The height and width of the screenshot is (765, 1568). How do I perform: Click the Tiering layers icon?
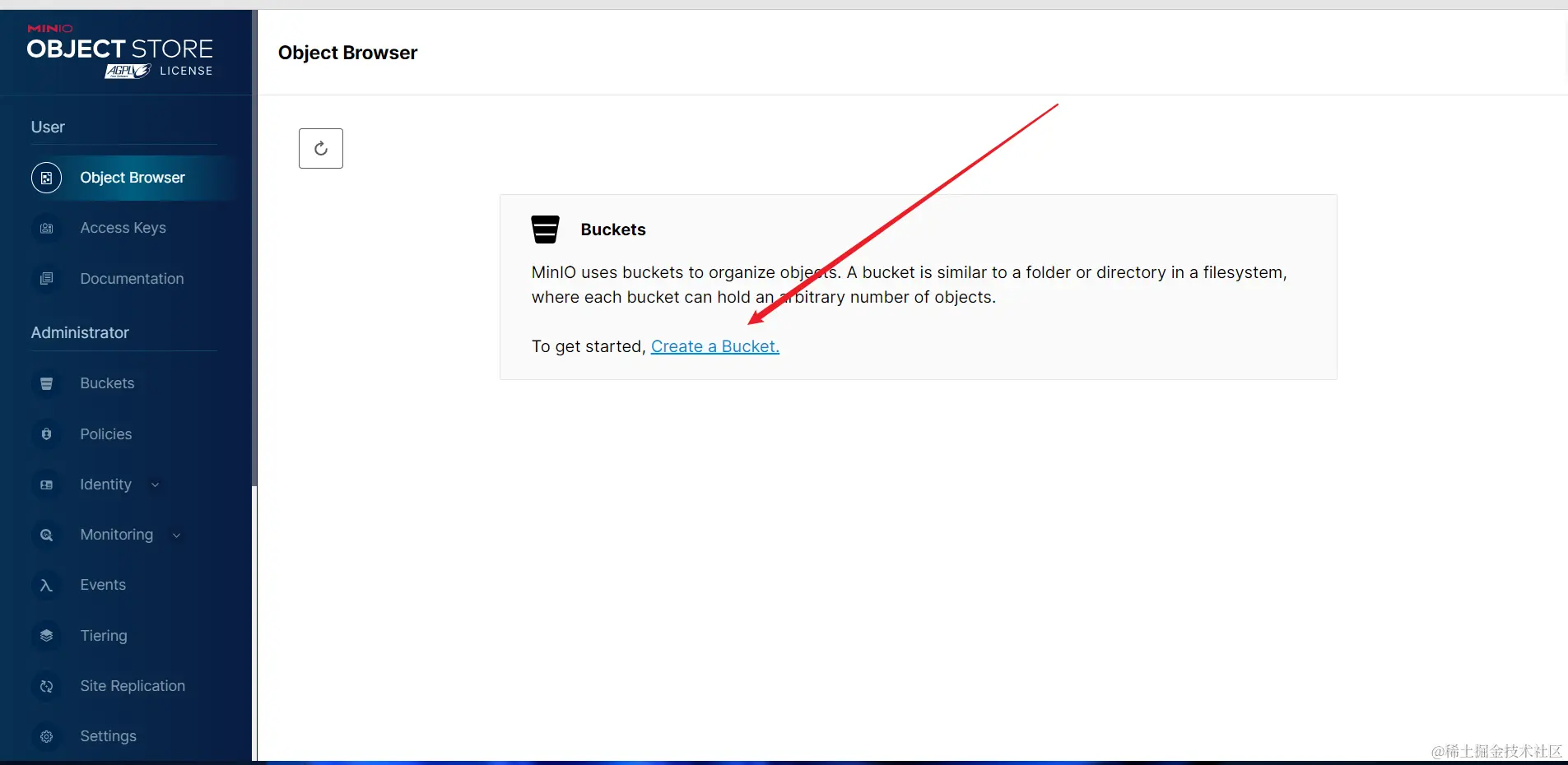click(47, 636)
